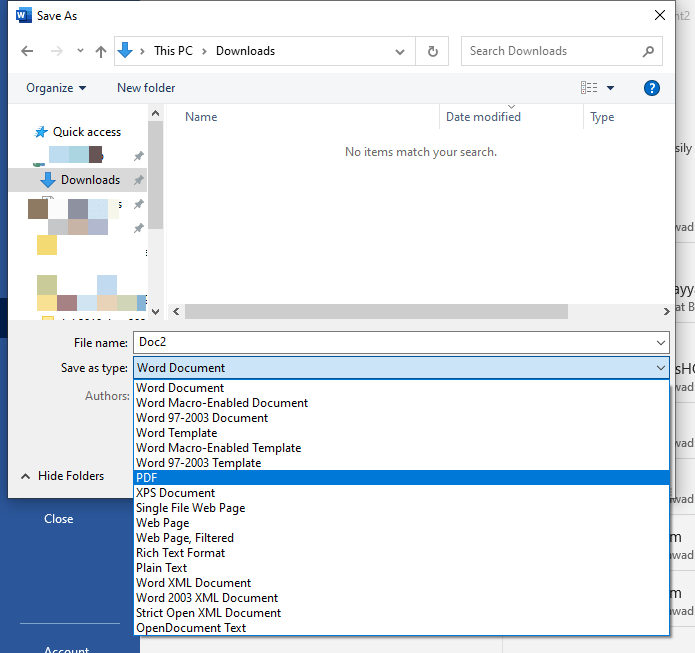Select Downloads in navigation pane
Image resolution: width=695 pixels, height=653 pixels.
tap(90, 180)
